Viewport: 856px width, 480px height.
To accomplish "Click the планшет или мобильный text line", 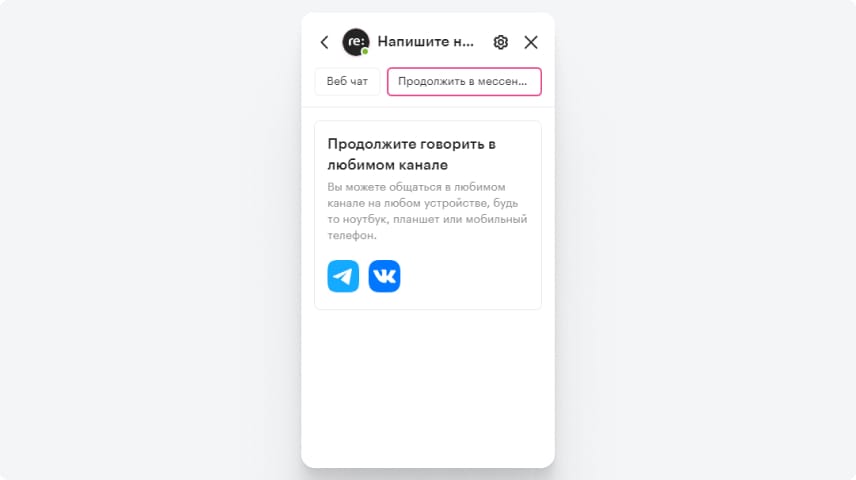I will pyautogui.click(x=460, y=219).
